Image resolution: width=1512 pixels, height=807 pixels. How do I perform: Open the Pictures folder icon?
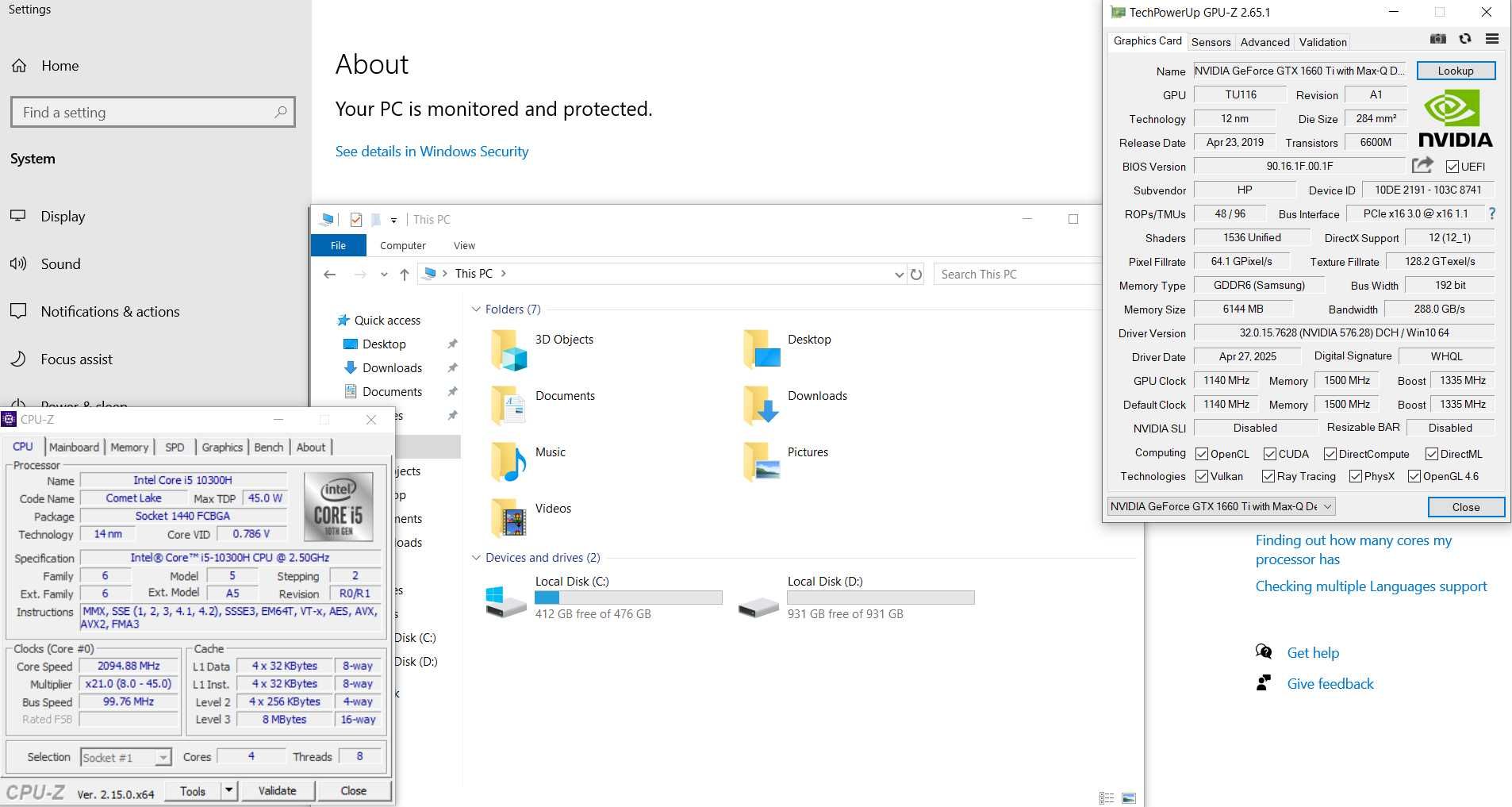[762, 462]
